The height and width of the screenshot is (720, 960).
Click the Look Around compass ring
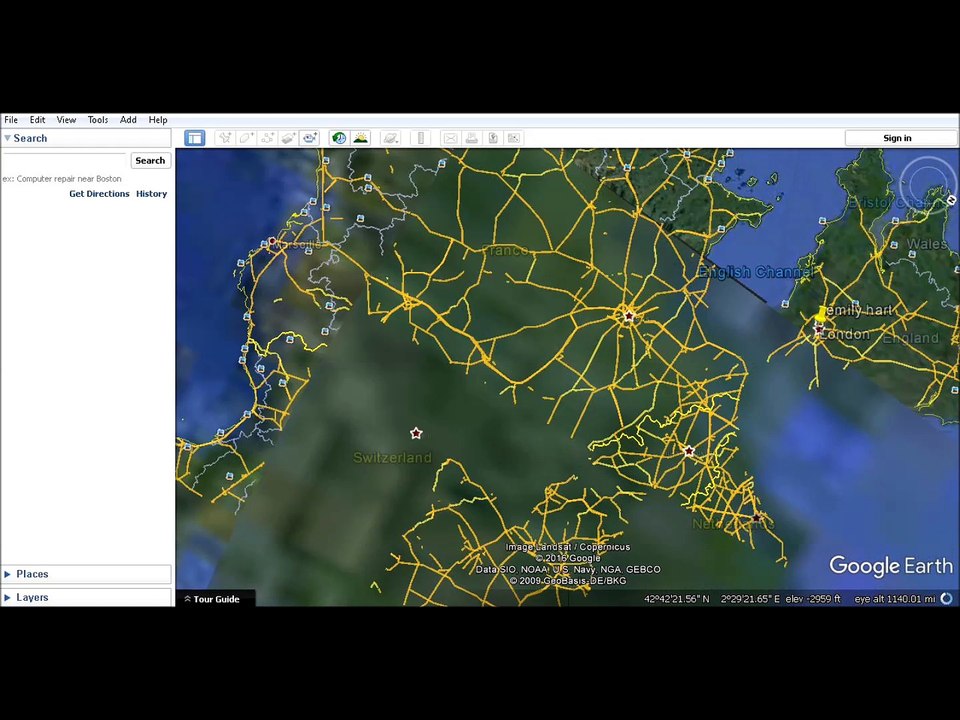point(929,184)
